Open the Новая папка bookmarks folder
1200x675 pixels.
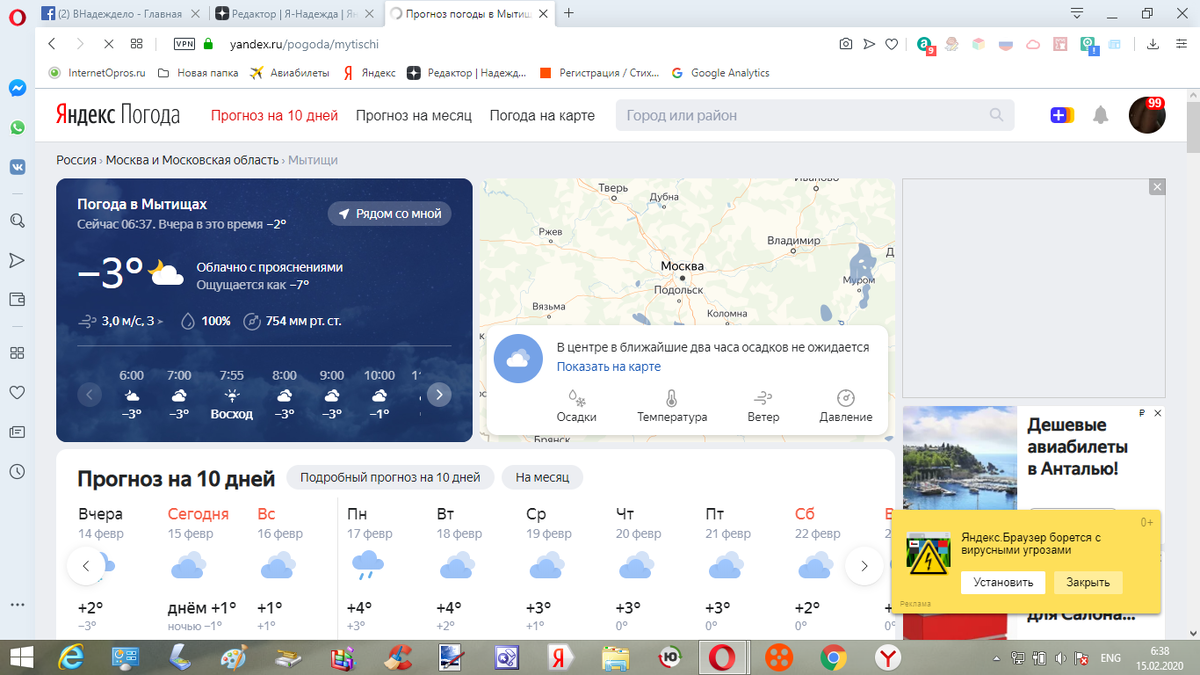coord(197,73)
